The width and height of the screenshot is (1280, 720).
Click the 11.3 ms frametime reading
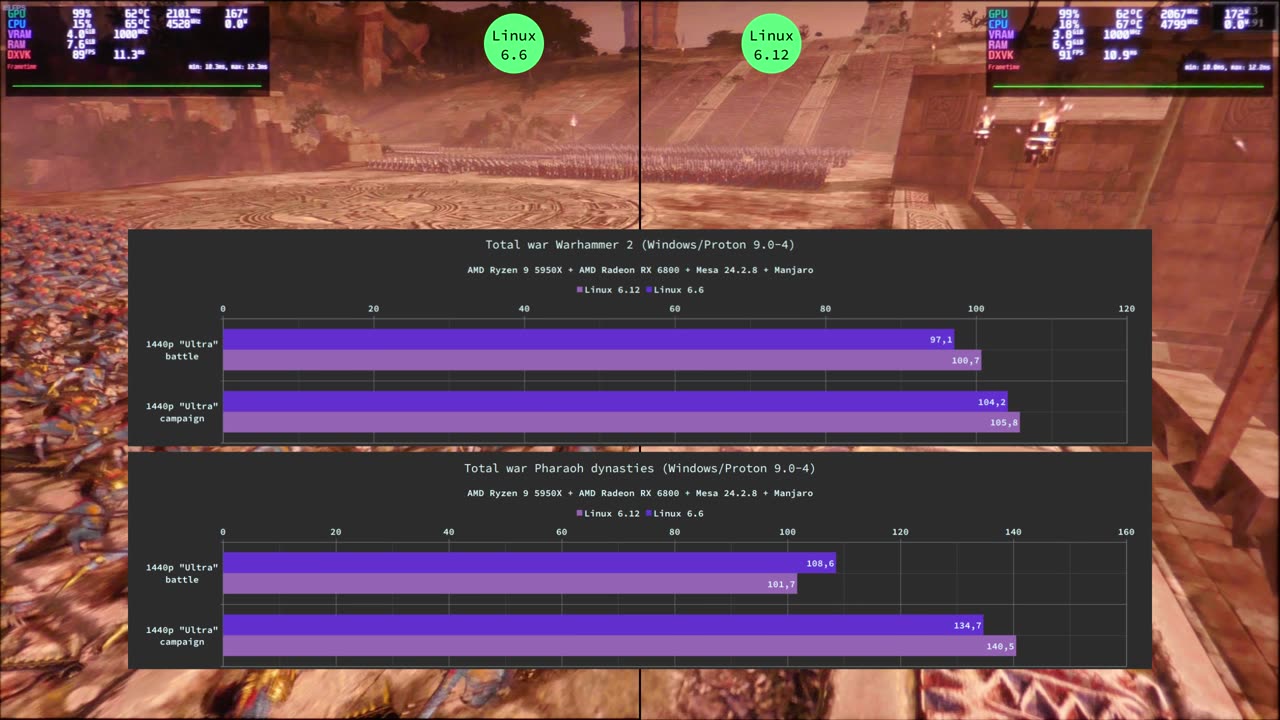pyautogui.click(x=129, y=54)
